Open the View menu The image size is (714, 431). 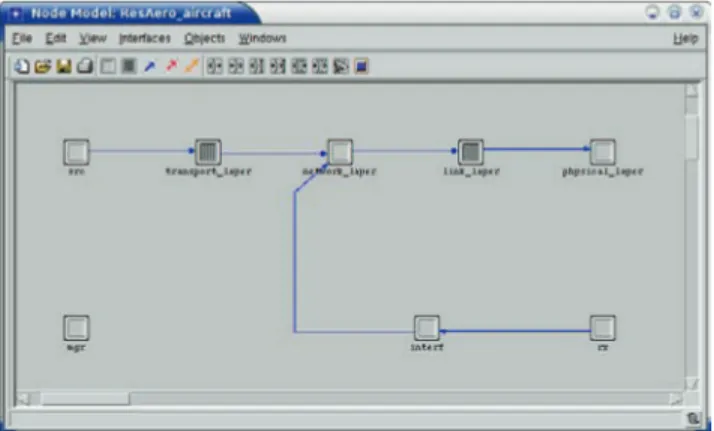click(93, 38)
